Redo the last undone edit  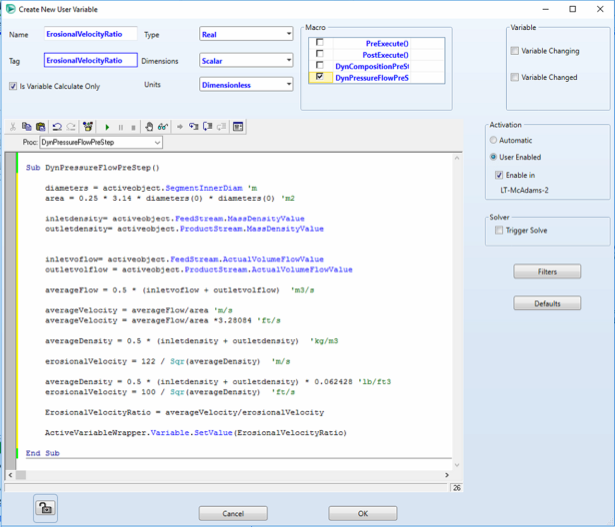(x=71, y=127)
